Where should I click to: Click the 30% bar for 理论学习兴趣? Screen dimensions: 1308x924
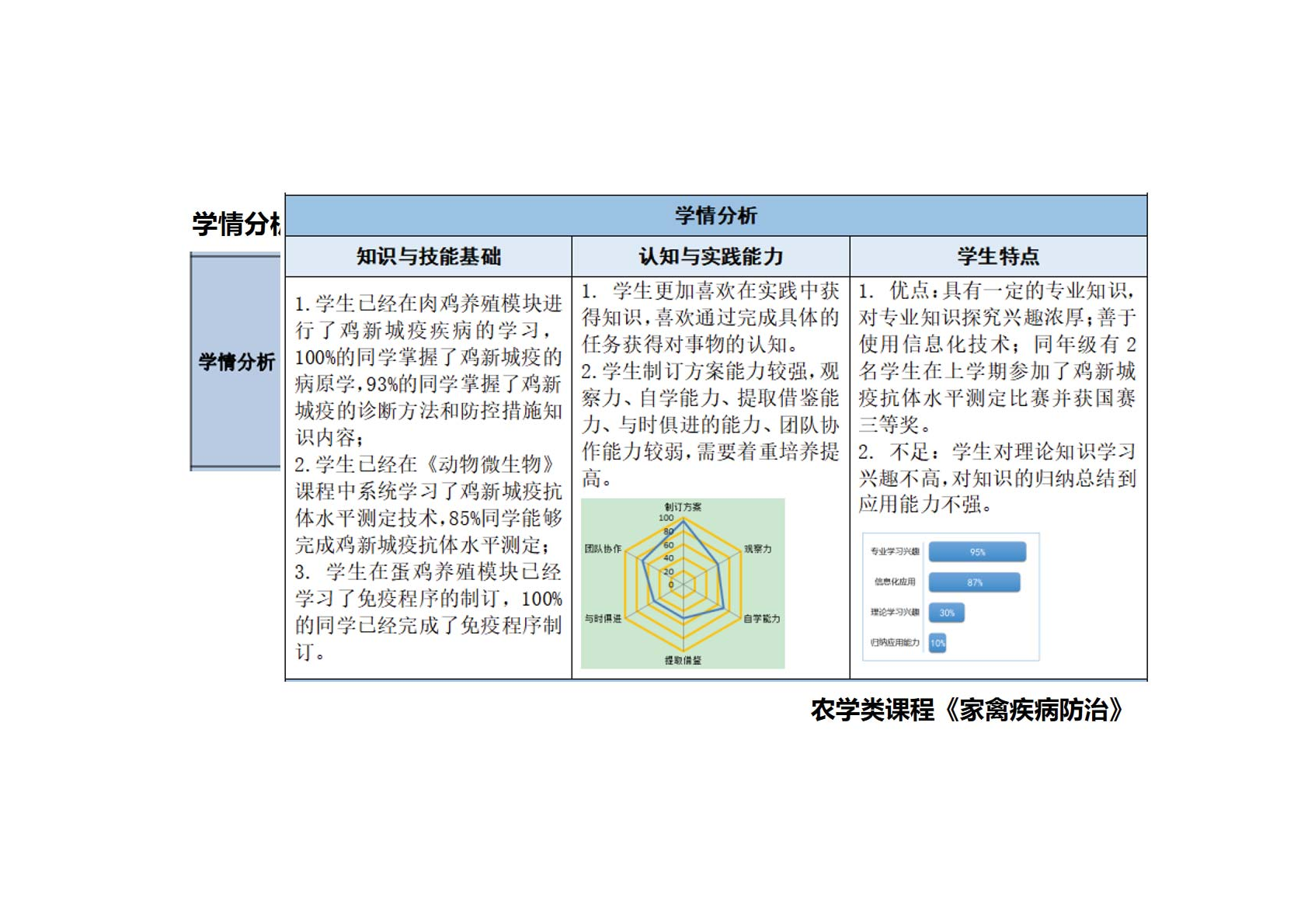tap(947, 613)
